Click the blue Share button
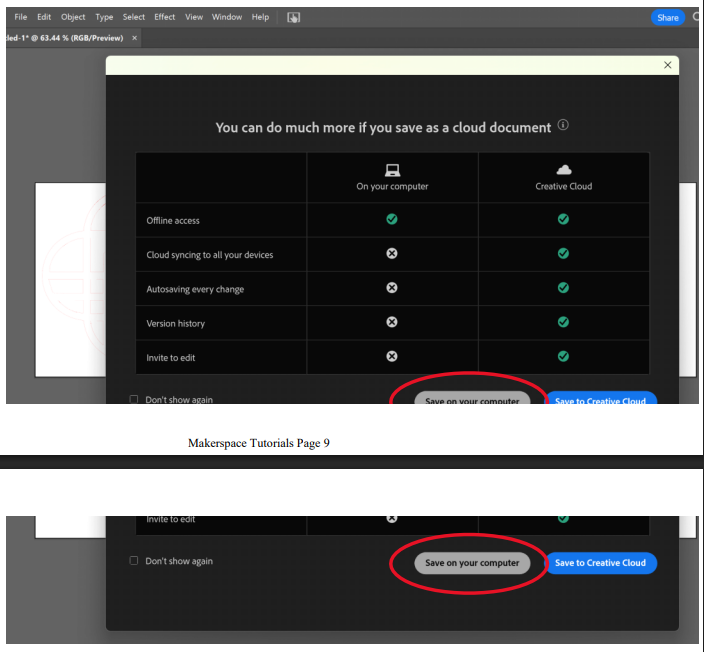The height and width of the screenshot is (652, 704). pos(667,17)
